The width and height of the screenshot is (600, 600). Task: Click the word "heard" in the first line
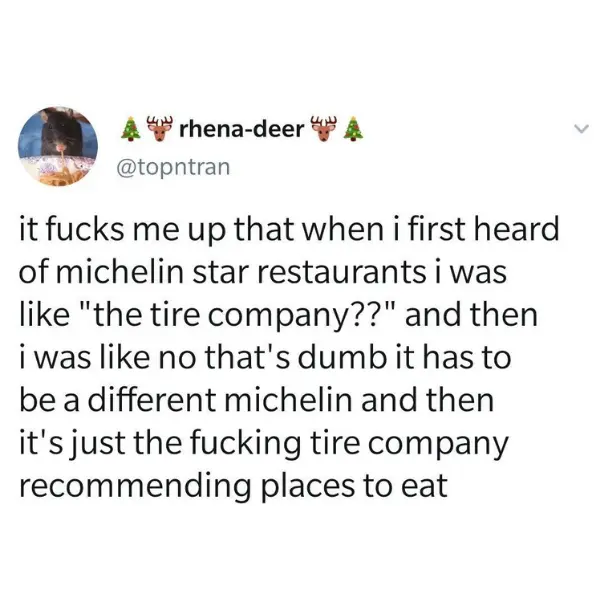(519, 228)
